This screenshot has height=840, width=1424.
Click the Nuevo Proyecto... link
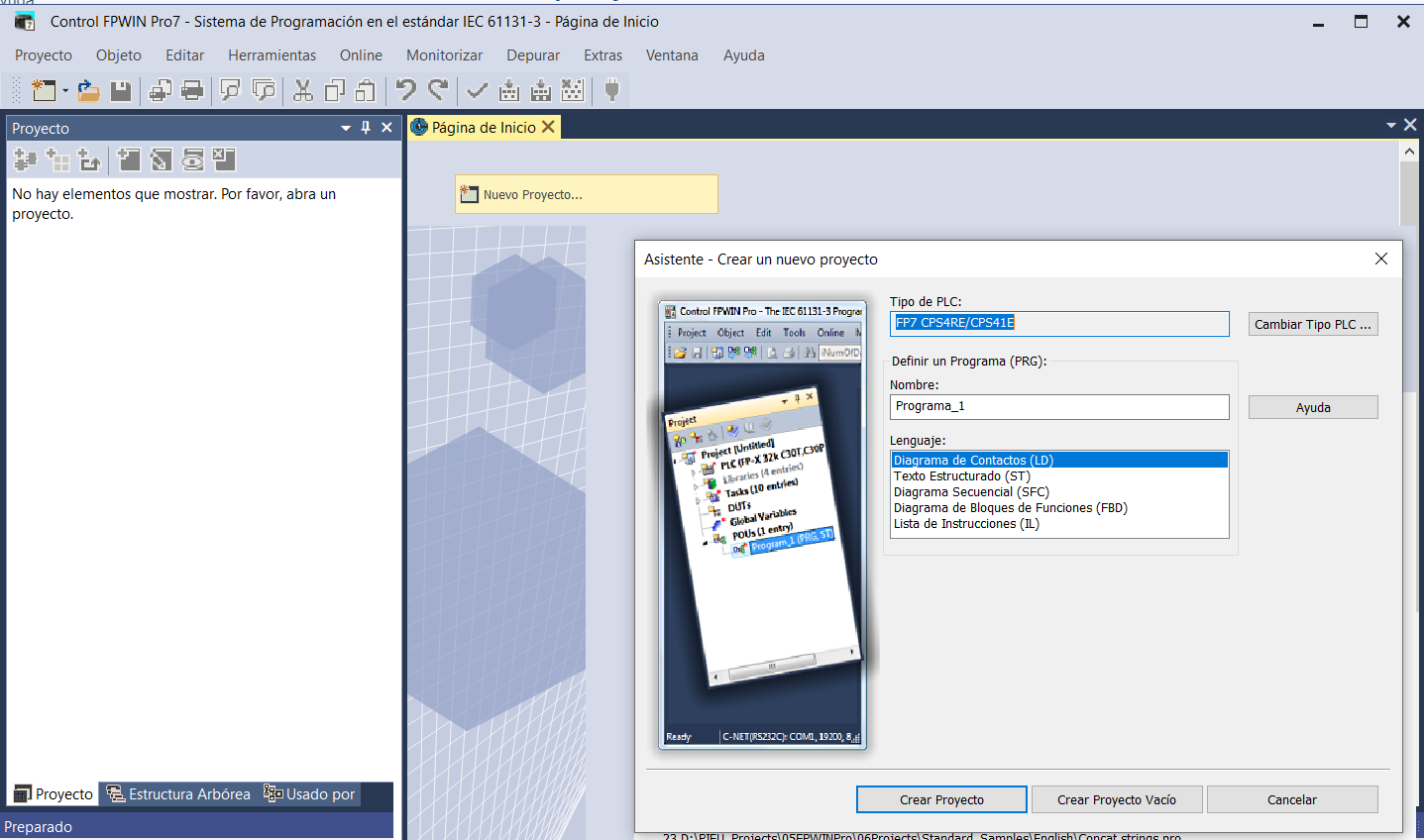tap(587, 194)
